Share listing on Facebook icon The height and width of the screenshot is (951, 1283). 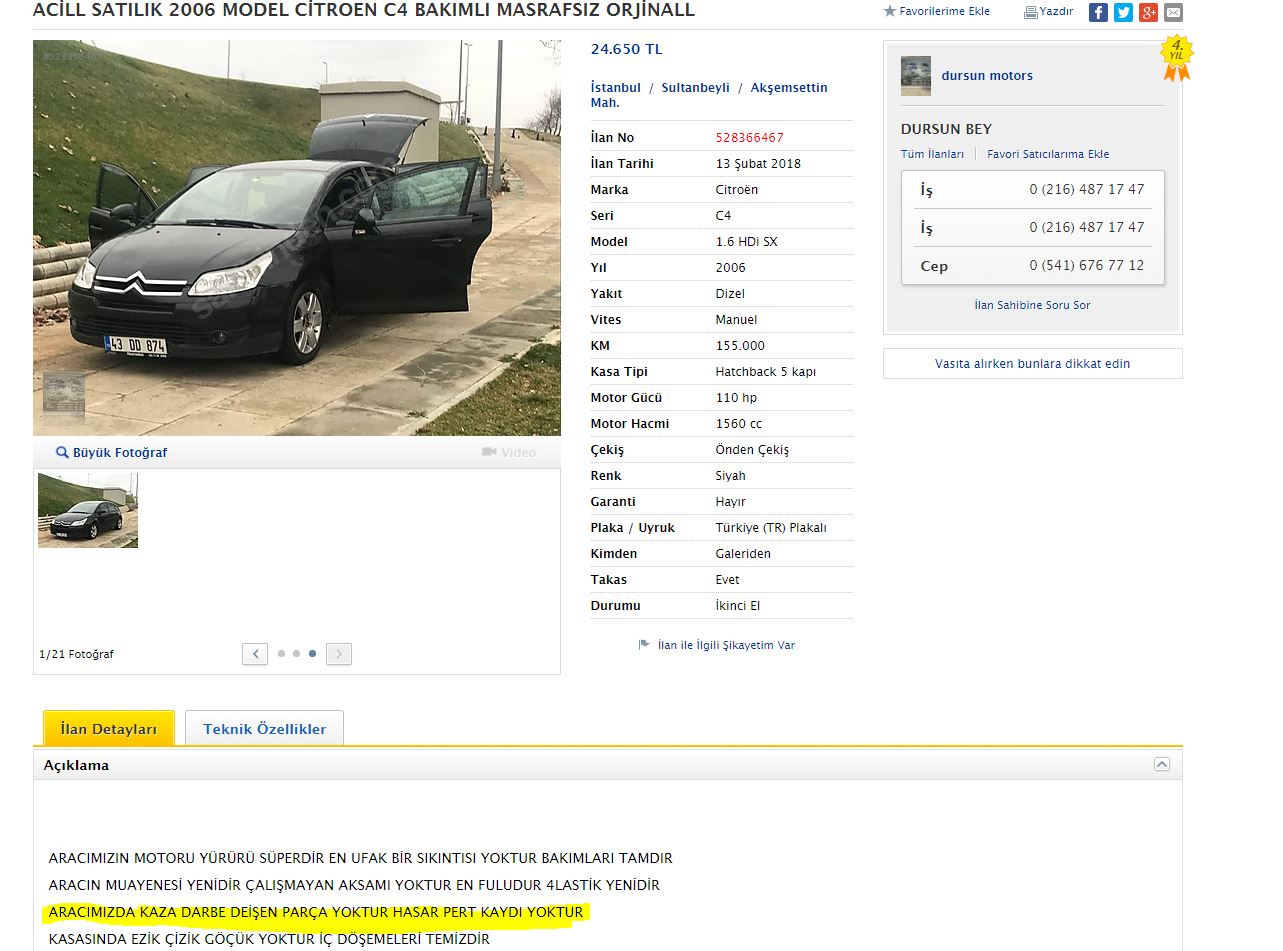(1098, 13)
